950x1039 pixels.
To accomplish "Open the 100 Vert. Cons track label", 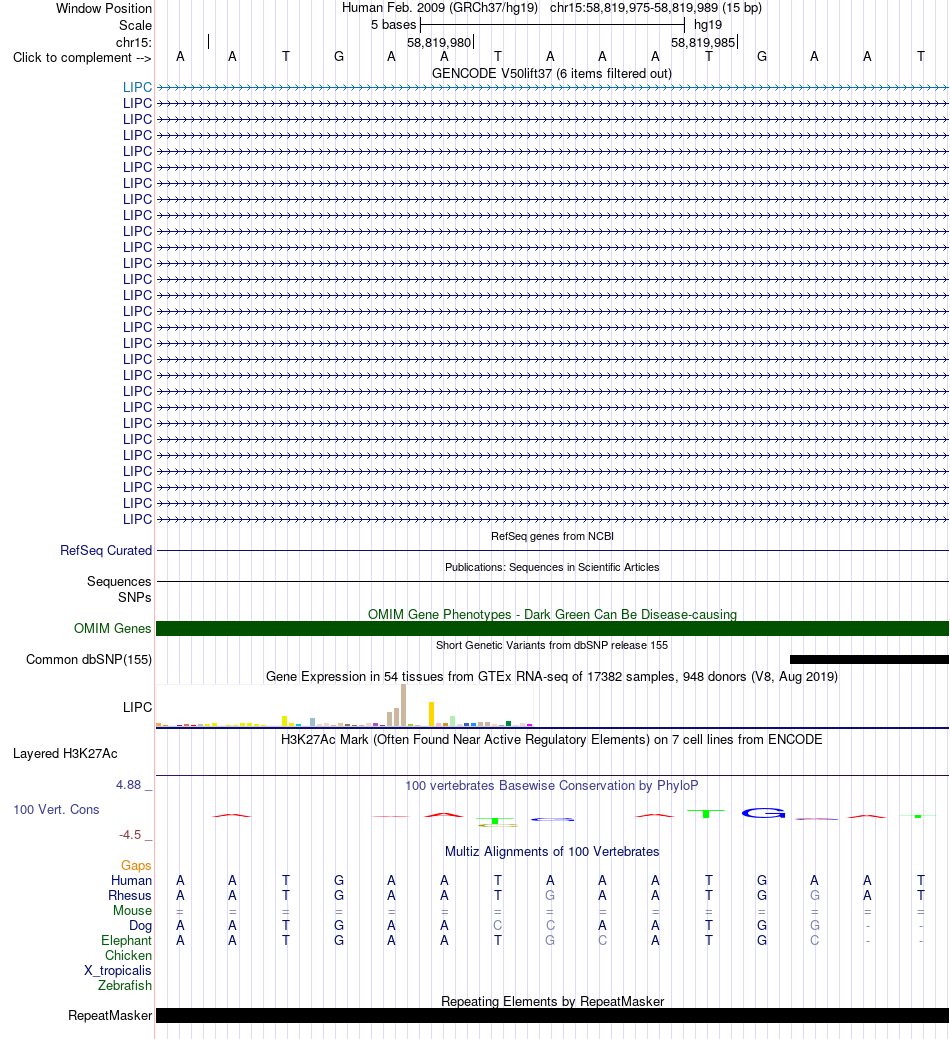I will click(x=56, y=810).
